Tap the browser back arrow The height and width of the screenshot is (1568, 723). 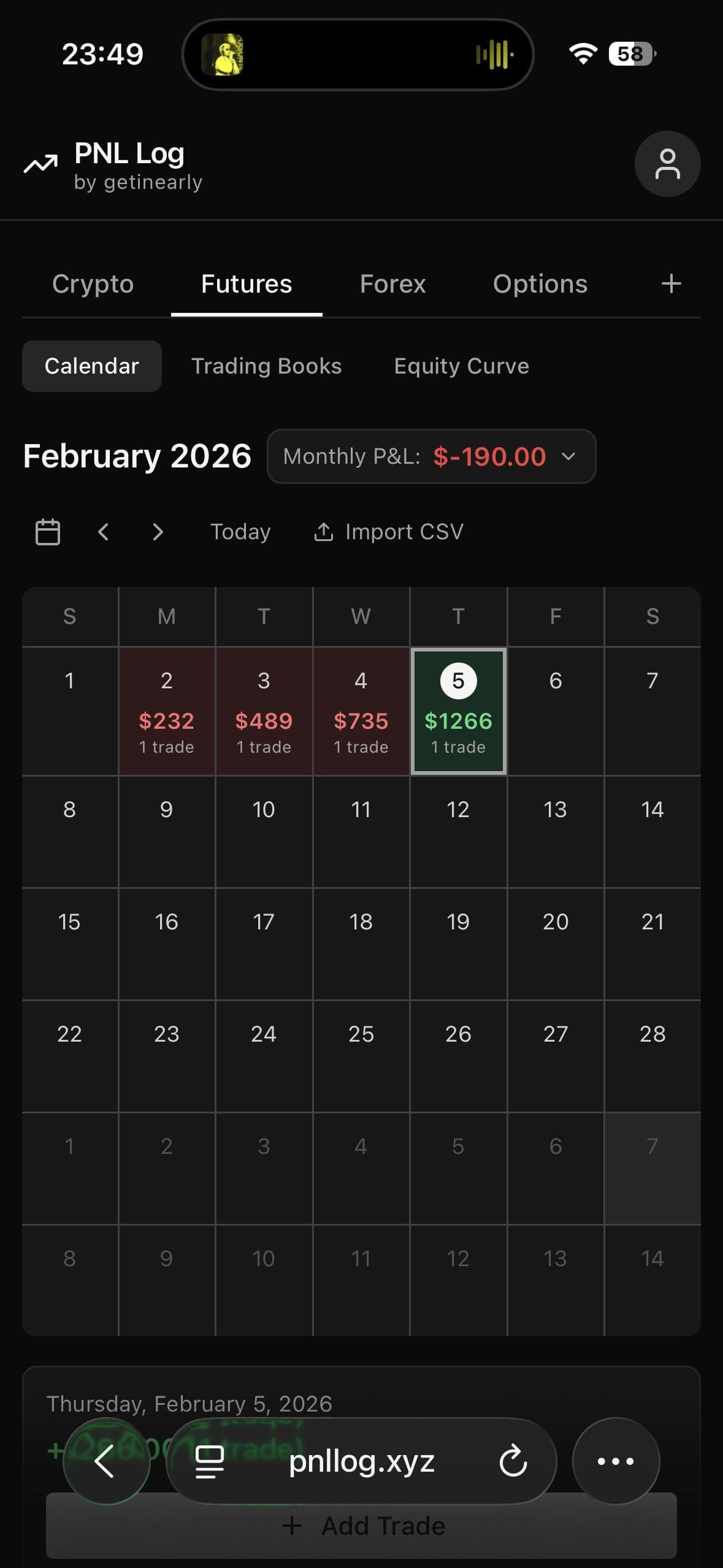[106, 1461]
